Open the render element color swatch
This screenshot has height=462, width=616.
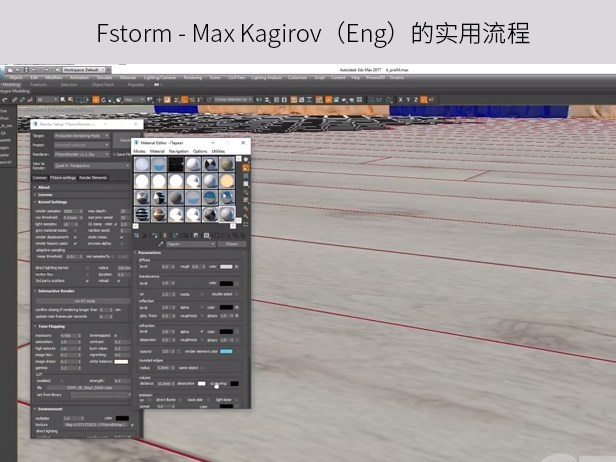coord(226,351)
